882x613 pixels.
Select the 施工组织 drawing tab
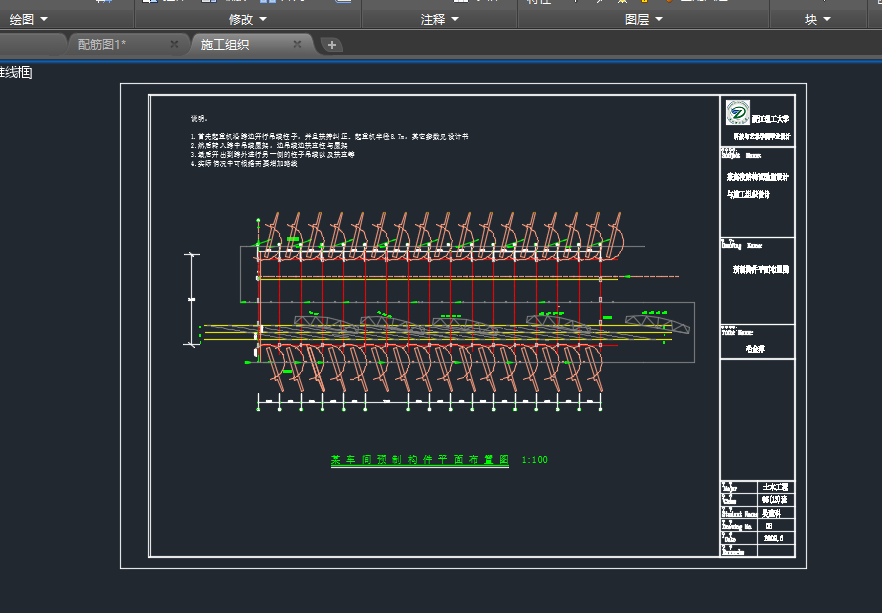pos(225,44)
